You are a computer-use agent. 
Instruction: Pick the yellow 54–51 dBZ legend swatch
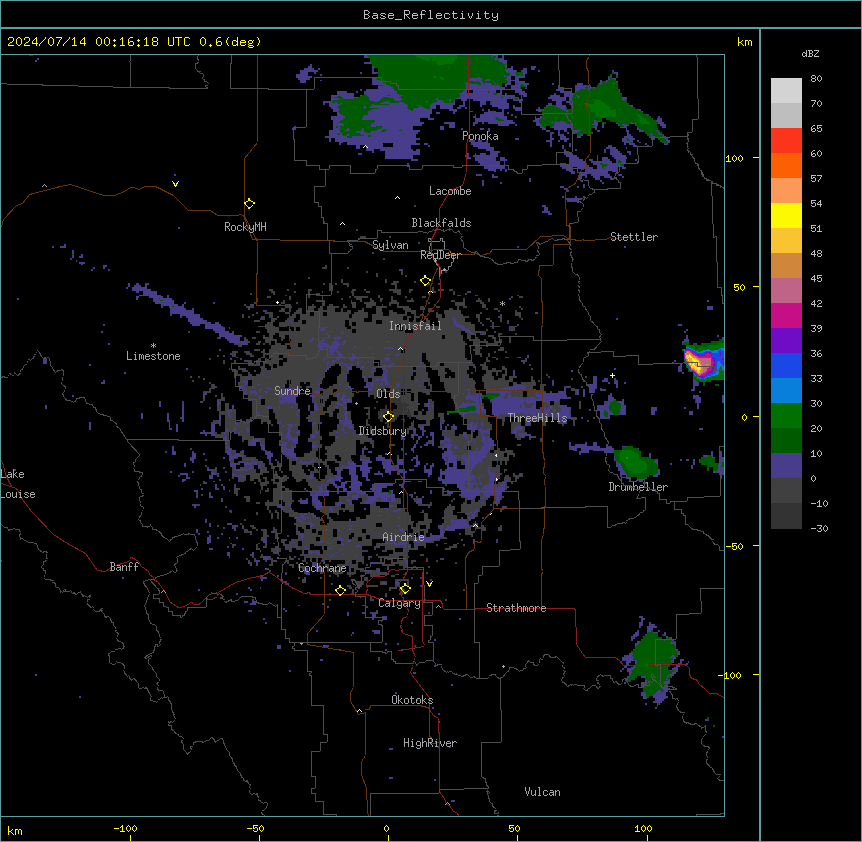[x=786, y=215]
